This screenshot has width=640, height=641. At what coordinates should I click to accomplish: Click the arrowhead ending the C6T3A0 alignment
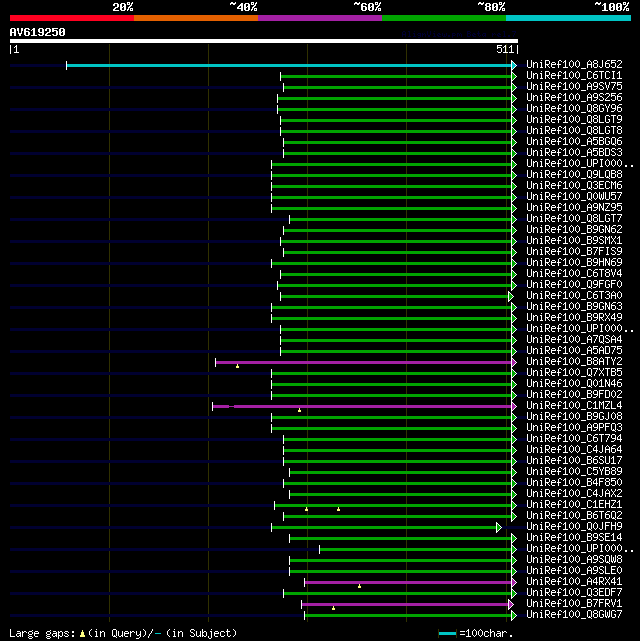point(510,296)
